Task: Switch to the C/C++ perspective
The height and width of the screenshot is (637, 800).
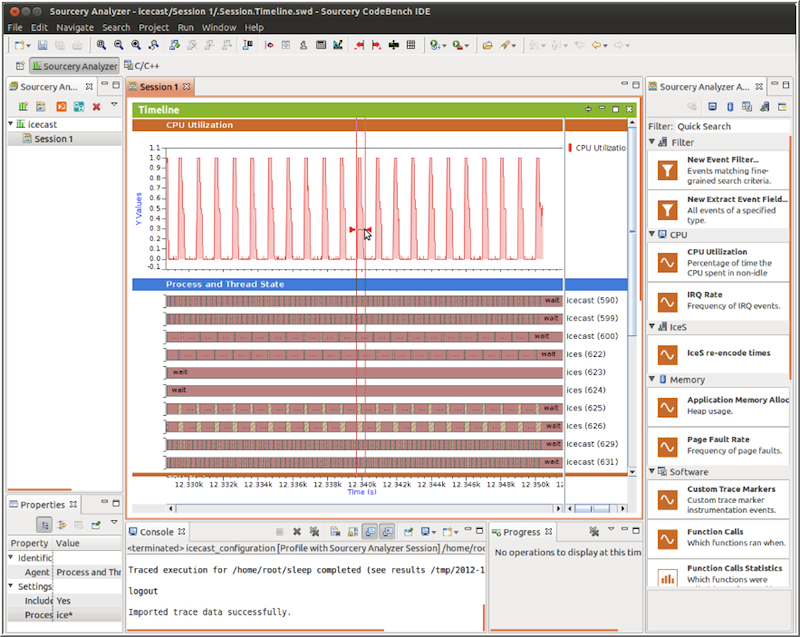Action: 142,66
